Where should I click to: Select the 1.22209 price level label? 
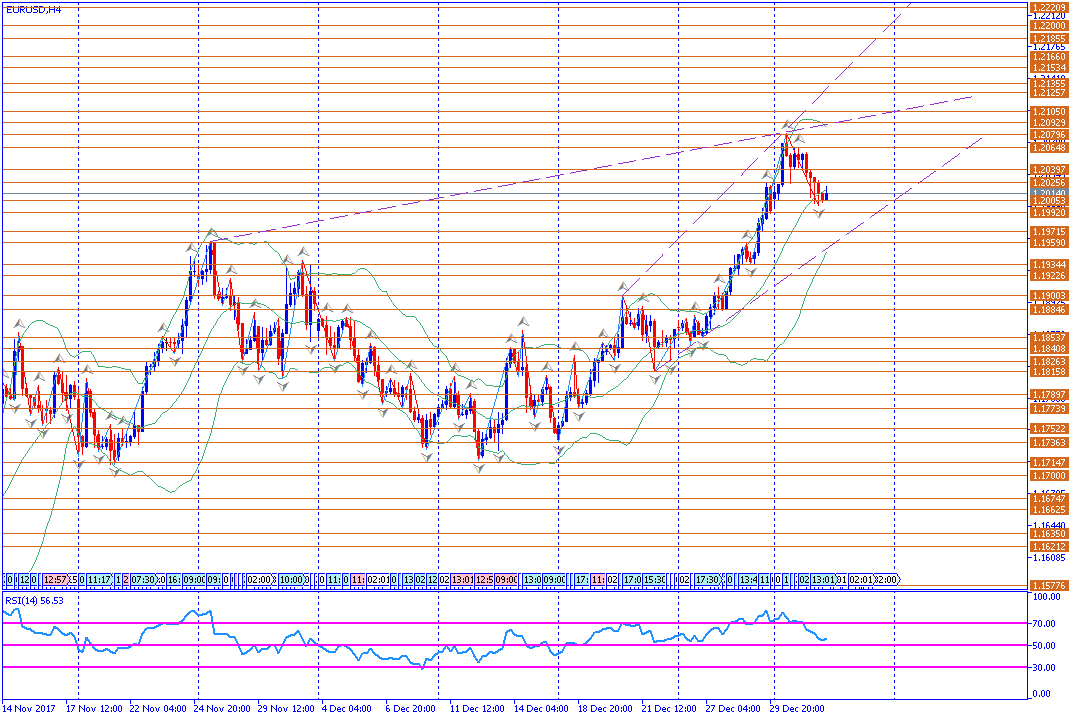click(x=1047, y=7)
